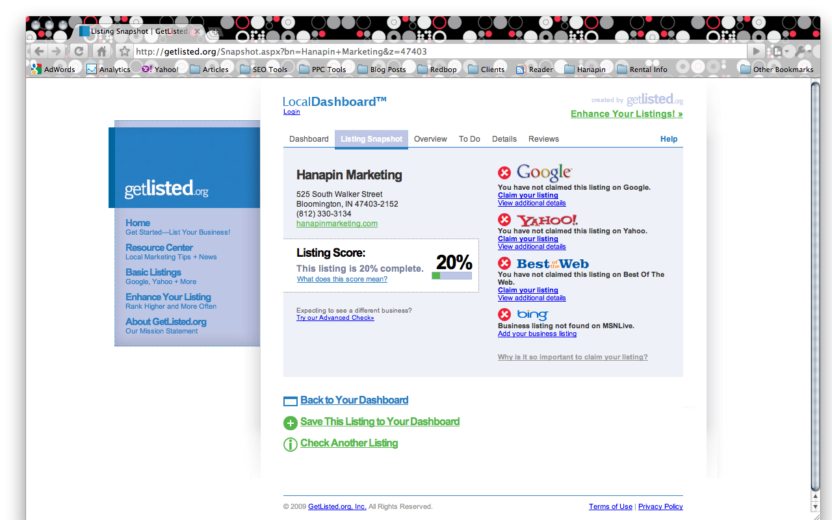This screenshot has height=520, width=832.
Task: Click What does this score mean?
Action: tap(342, 279)
